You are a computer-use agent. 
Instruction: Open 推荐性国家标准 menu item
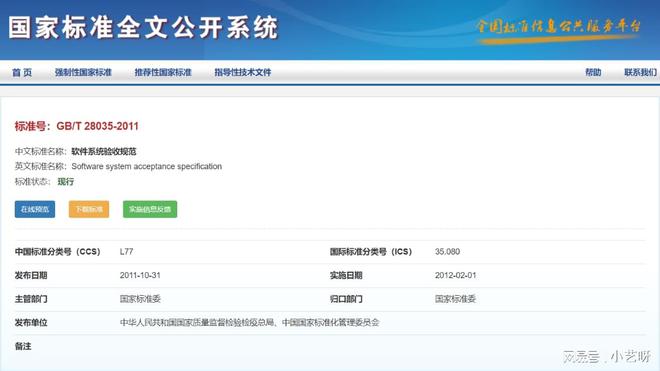[163, 72]
